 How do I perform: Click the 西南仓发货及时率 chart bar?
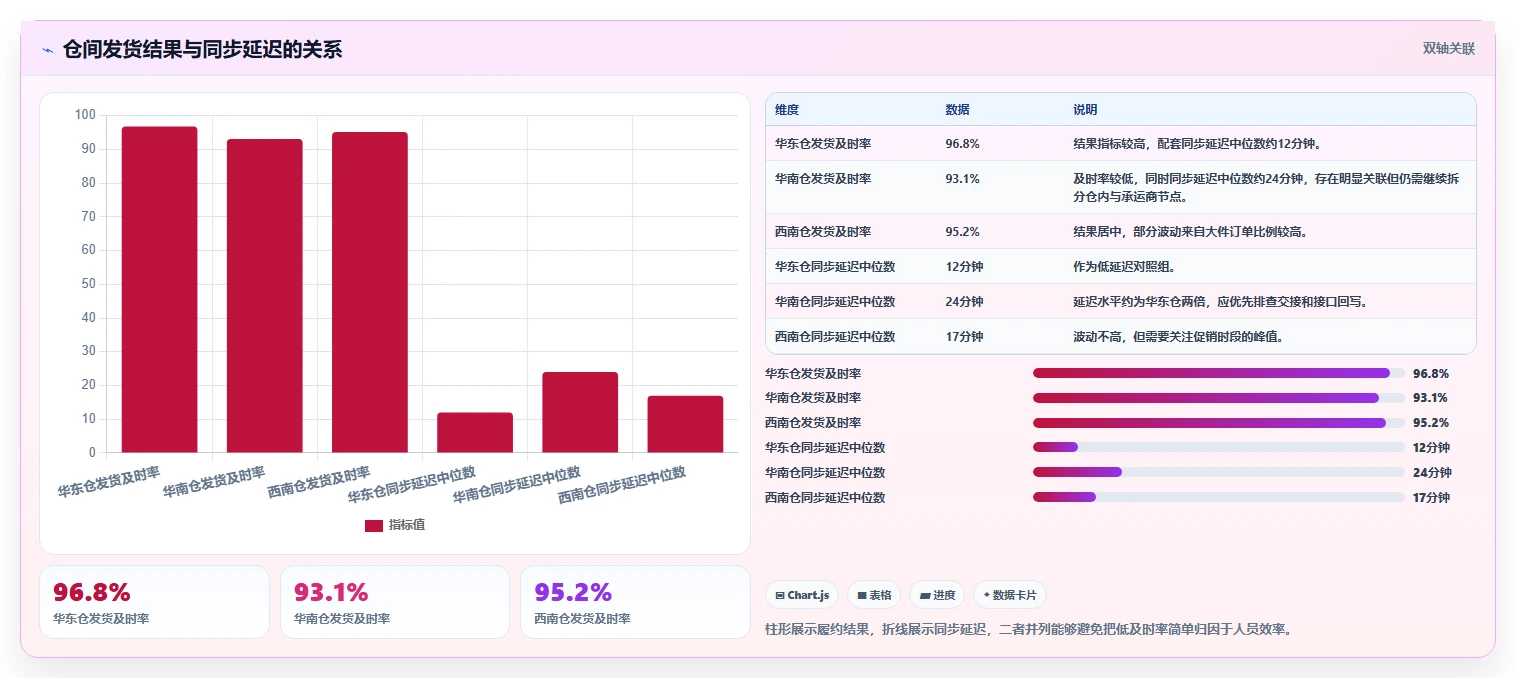[x=370, y=292]
